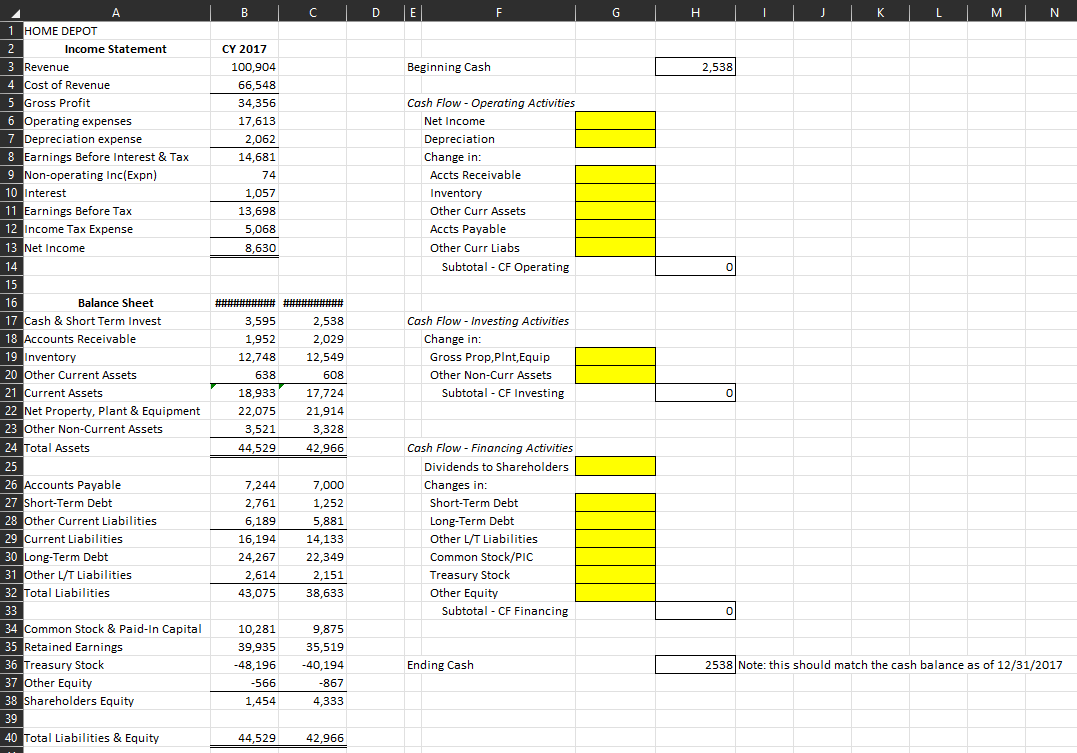
Task: Click the Cash Flow - Operating Activities label
Action: coord(490,102)
